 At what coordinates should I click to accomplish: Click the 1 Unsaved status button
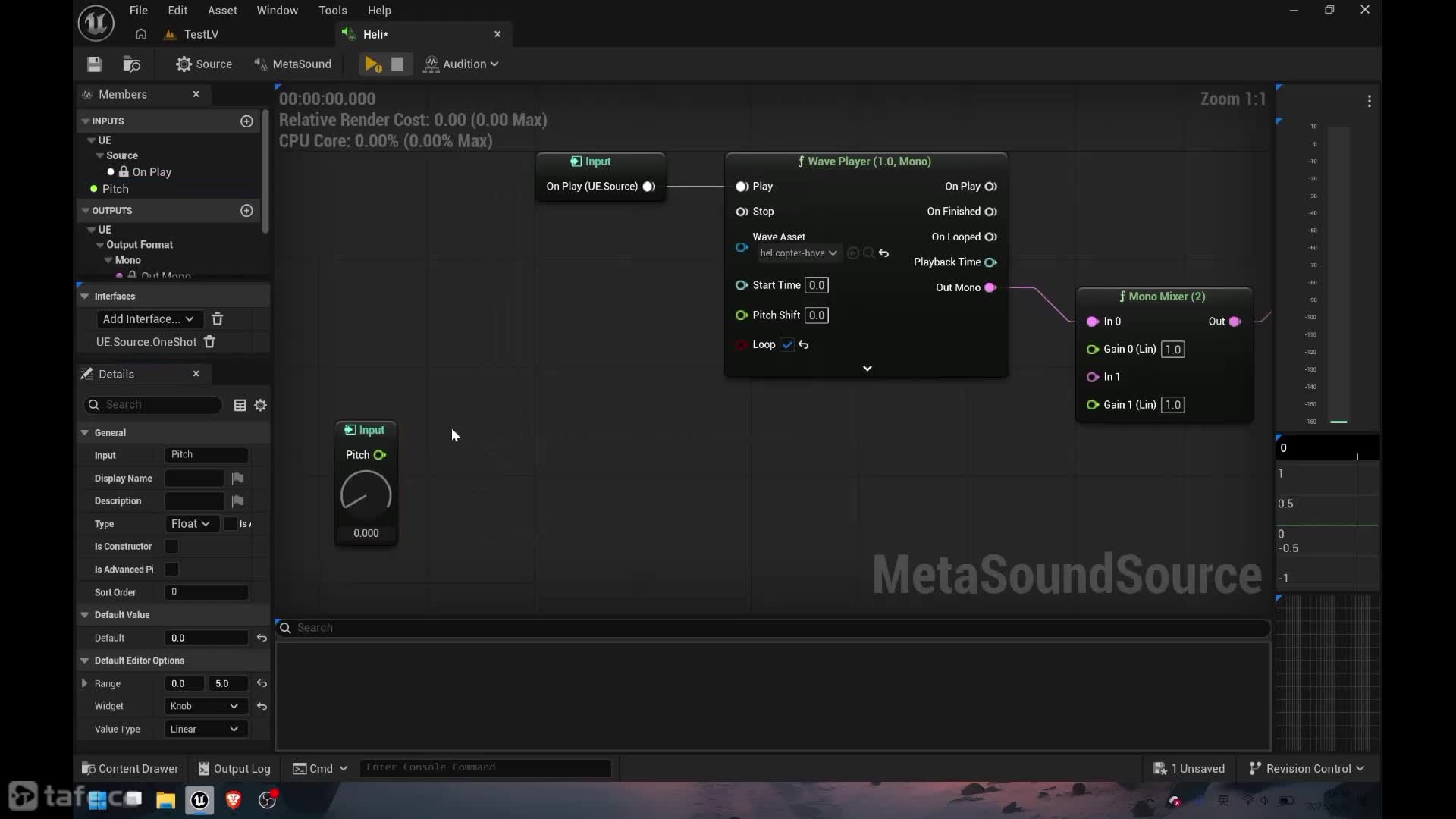[1189, 769]
